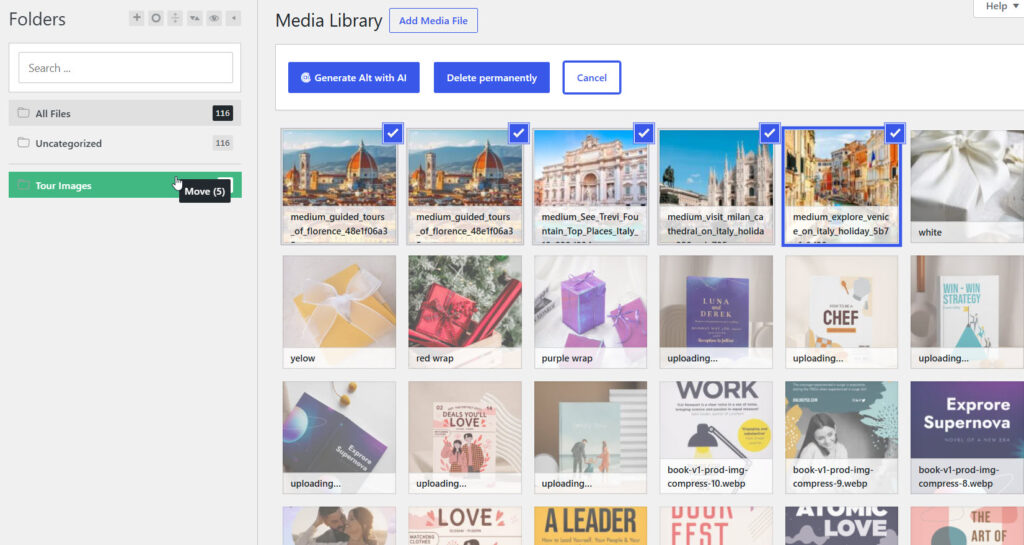1024x545 pixels.
Task: Click the Add Media File button
Action: (x=433, y=21)
